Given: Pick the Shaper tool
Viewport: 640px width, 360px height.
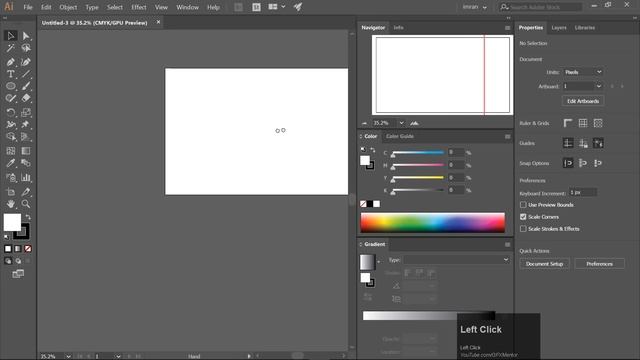Looking at the screenshot, I should tap(11, 98).
